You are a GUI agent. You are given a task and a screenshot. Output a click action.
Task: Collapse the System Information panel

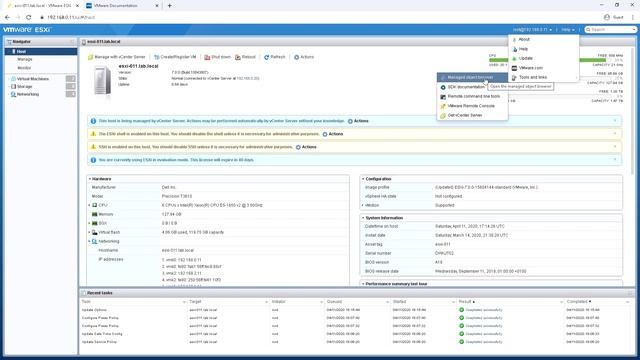tap(363, 218)
